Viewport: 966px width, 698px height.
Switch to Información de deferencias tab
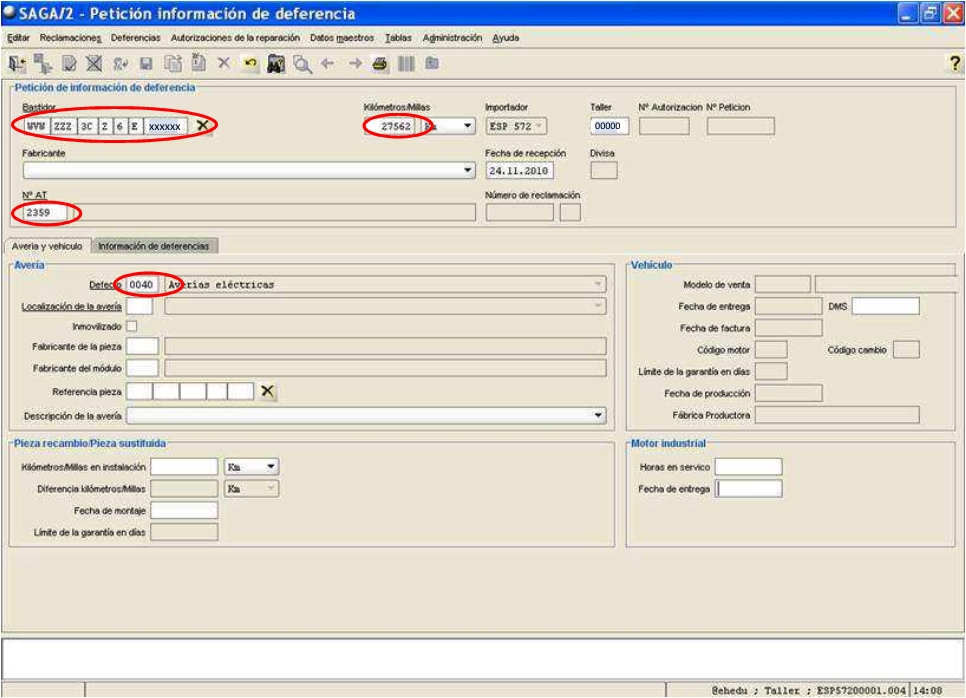tap(154, 246)
